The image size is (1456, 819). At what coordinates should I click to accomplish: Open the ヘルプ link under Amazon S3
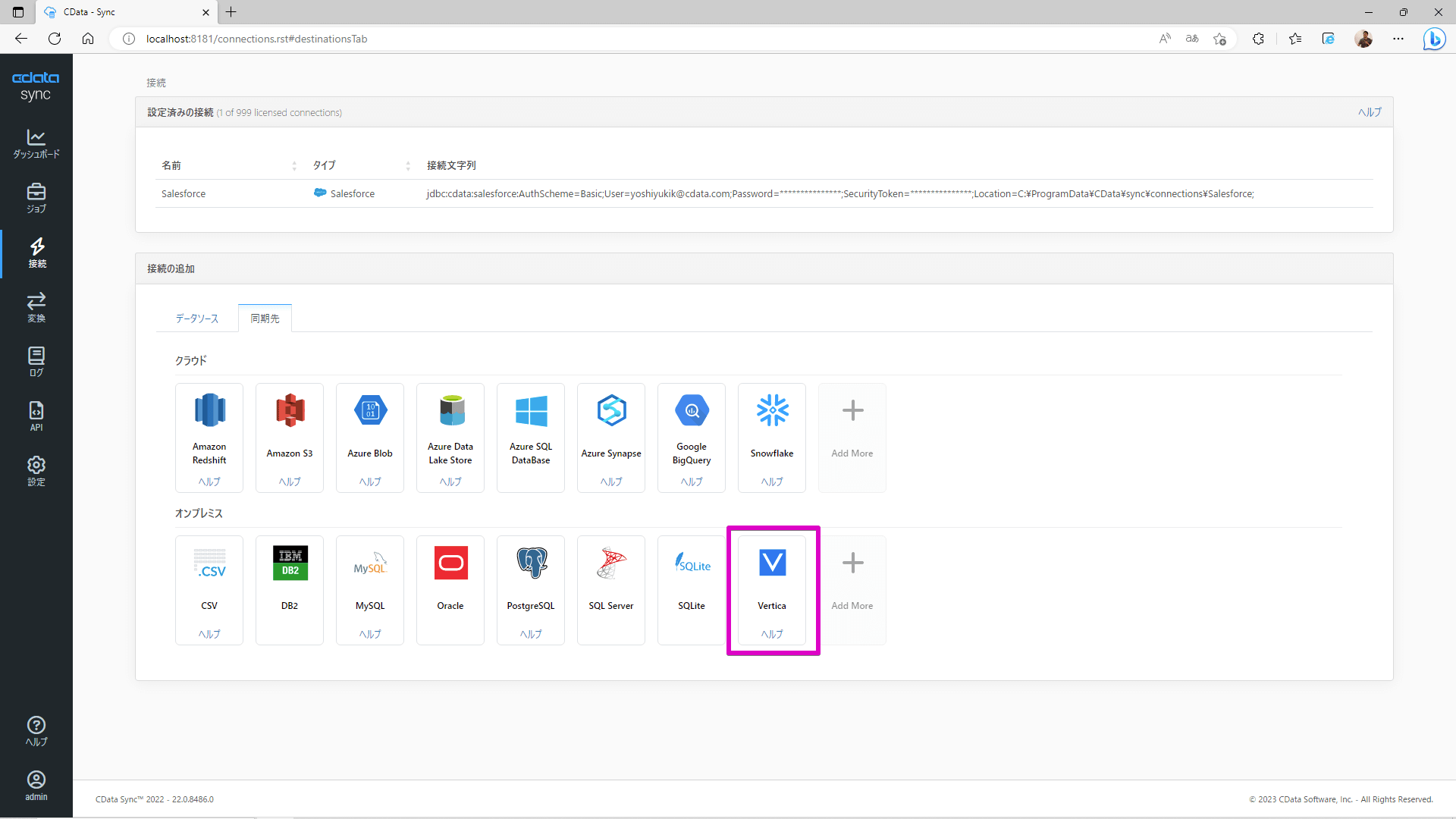[x=290, y=482]
